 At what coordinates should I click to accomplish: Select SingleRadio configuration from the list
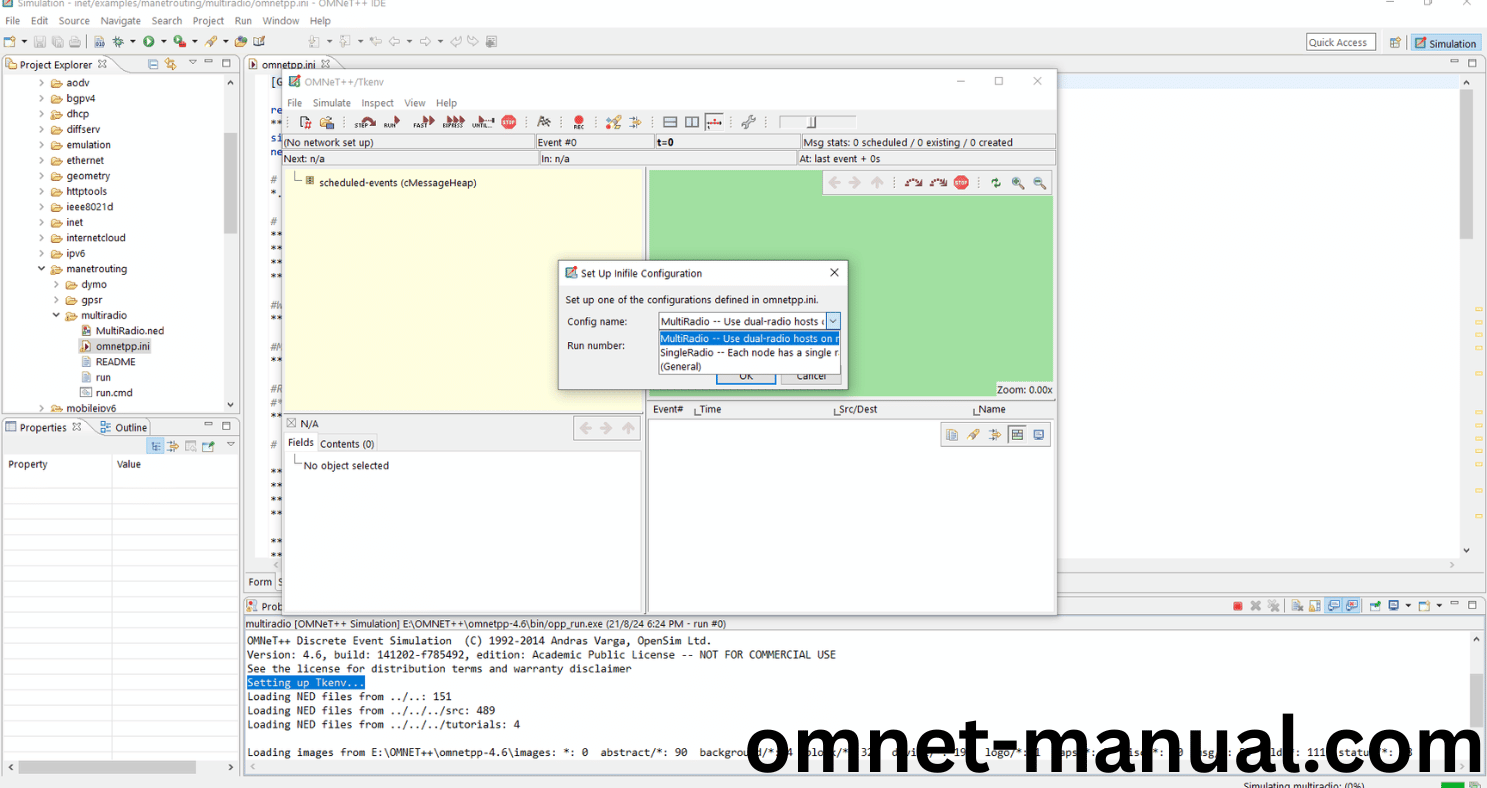(748, 353)
